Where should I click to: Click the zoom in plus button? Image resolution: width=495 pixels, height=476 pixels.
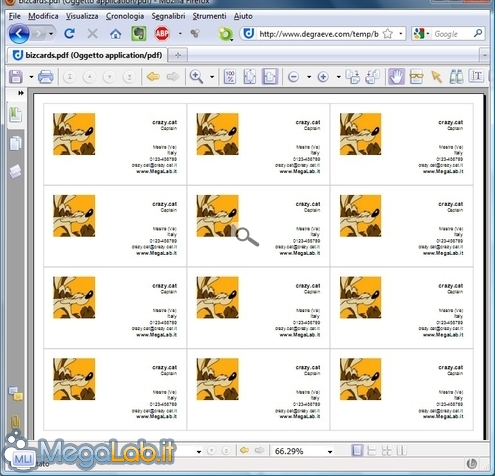(x=323, y=77)
